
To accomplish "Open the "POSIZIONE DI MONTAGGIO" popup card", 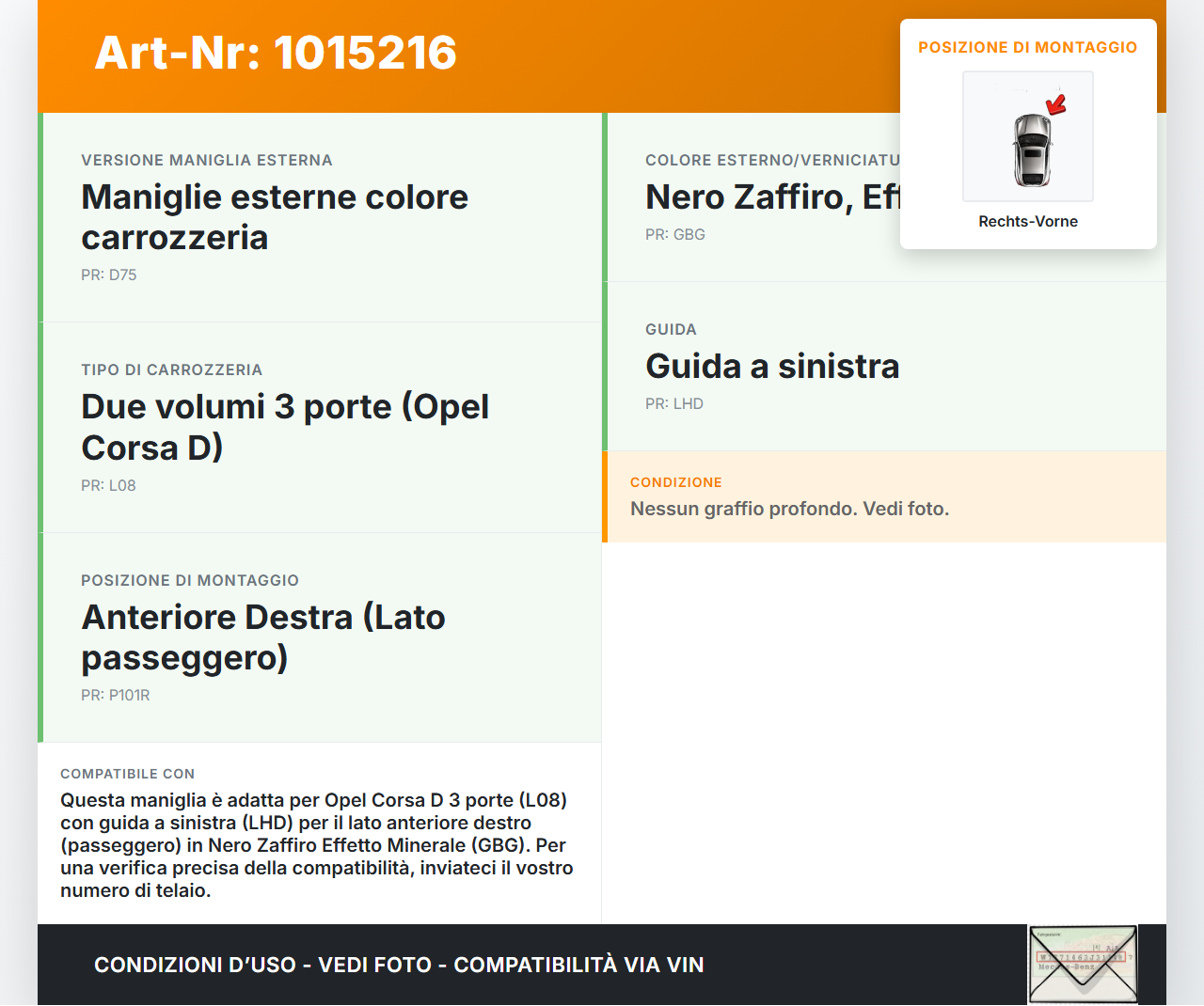I will pos(1028,46).
